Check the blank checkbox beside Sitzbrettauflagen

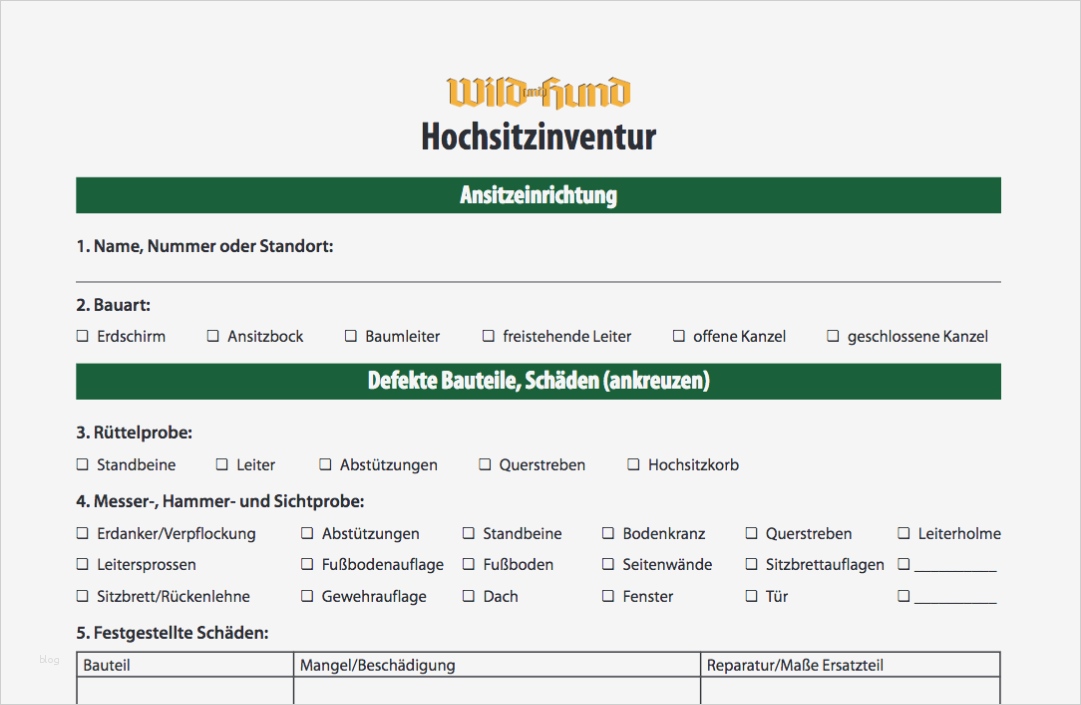[x=904, y=564]
